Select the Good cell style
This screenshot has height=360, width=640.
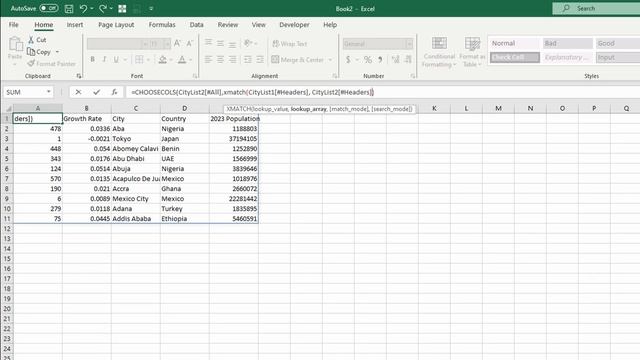618,43
